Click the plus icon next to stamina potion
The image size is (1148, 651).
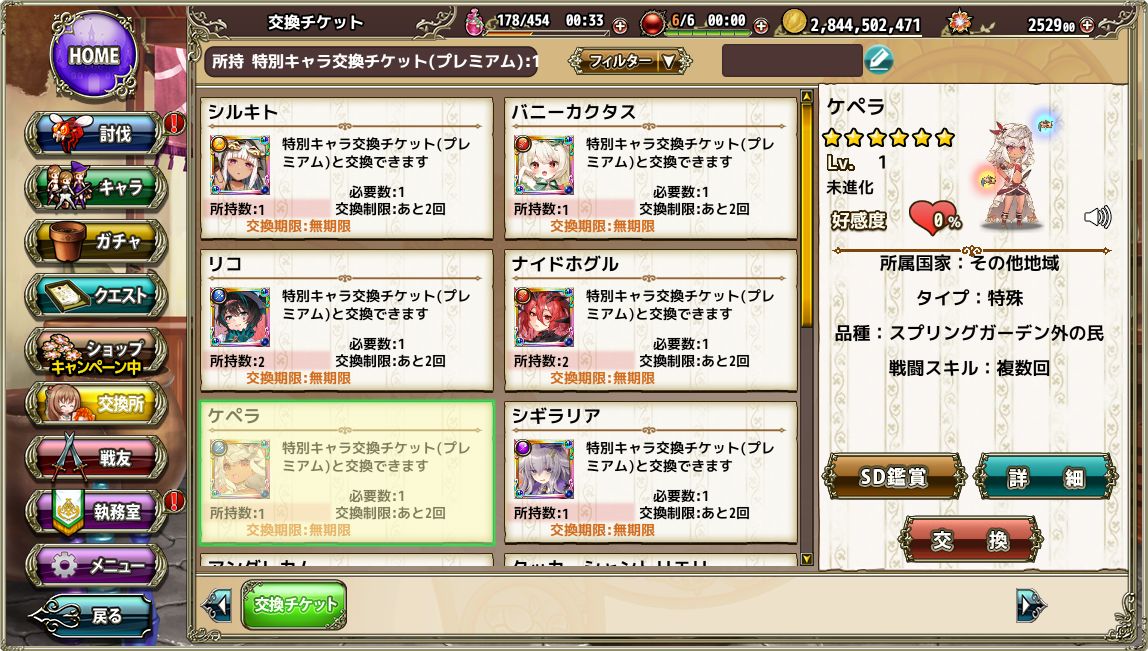point(619,26)
